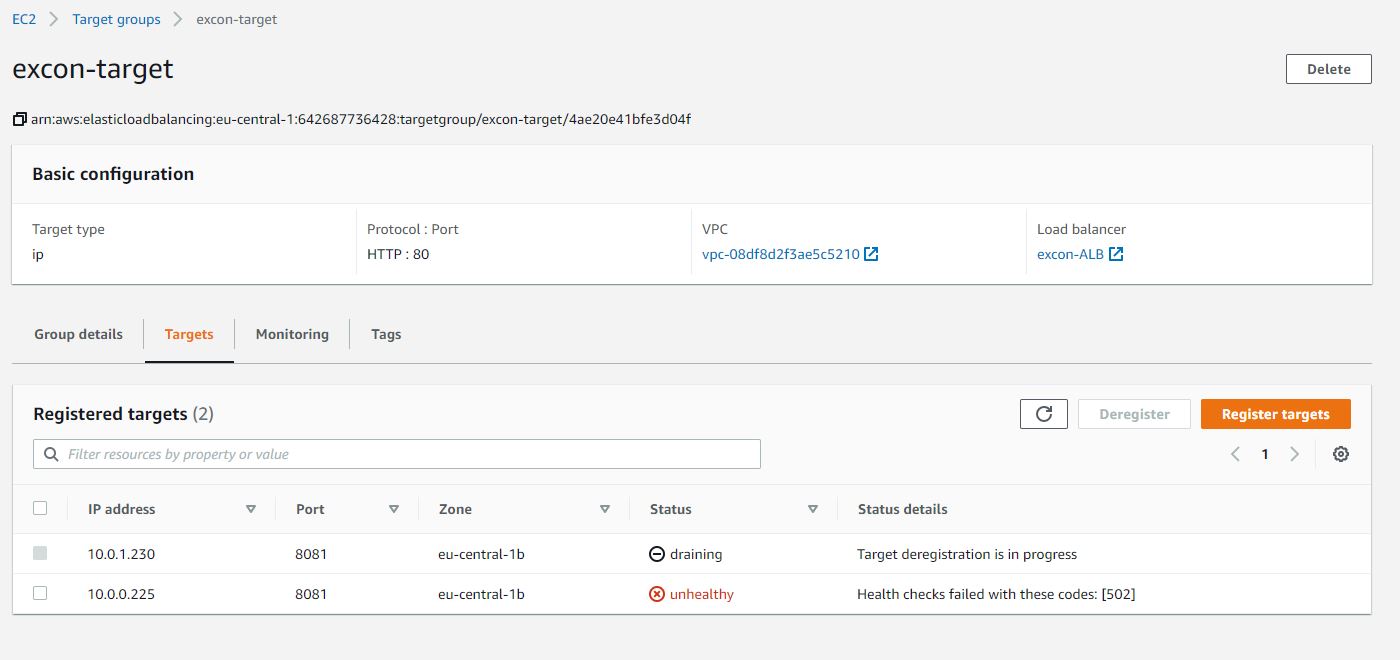Open table preferences gear icon
Viewport: 1400px width, 660px height.
pyautogui.click(x=1341, y=454)
